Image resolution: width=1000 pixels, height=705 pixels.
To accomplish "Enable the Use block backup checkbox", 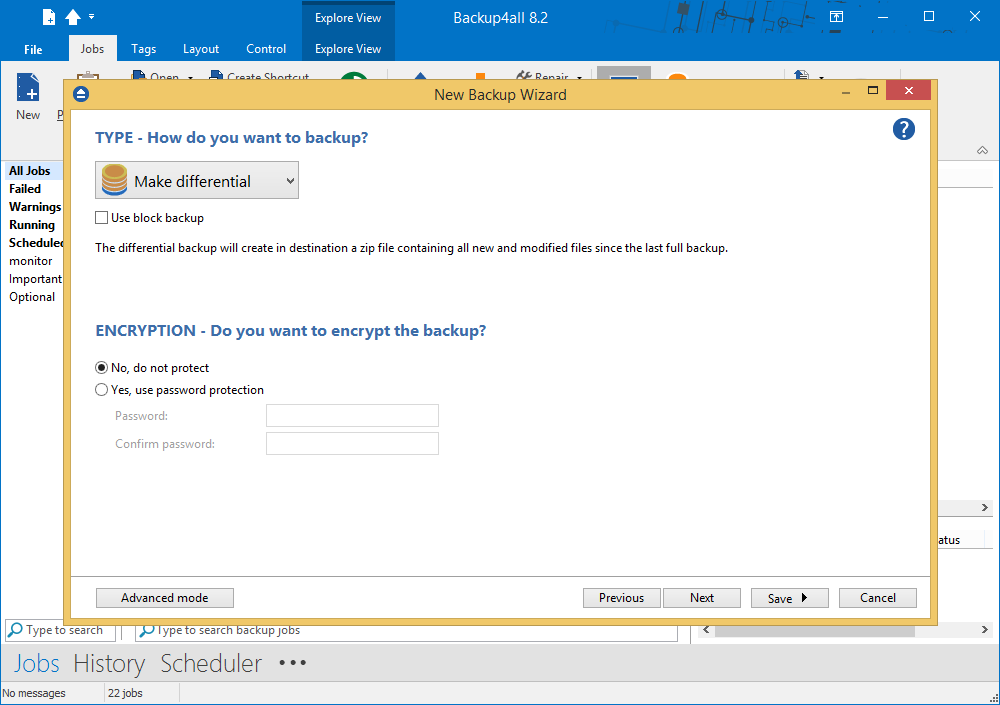I will [102, 218].
